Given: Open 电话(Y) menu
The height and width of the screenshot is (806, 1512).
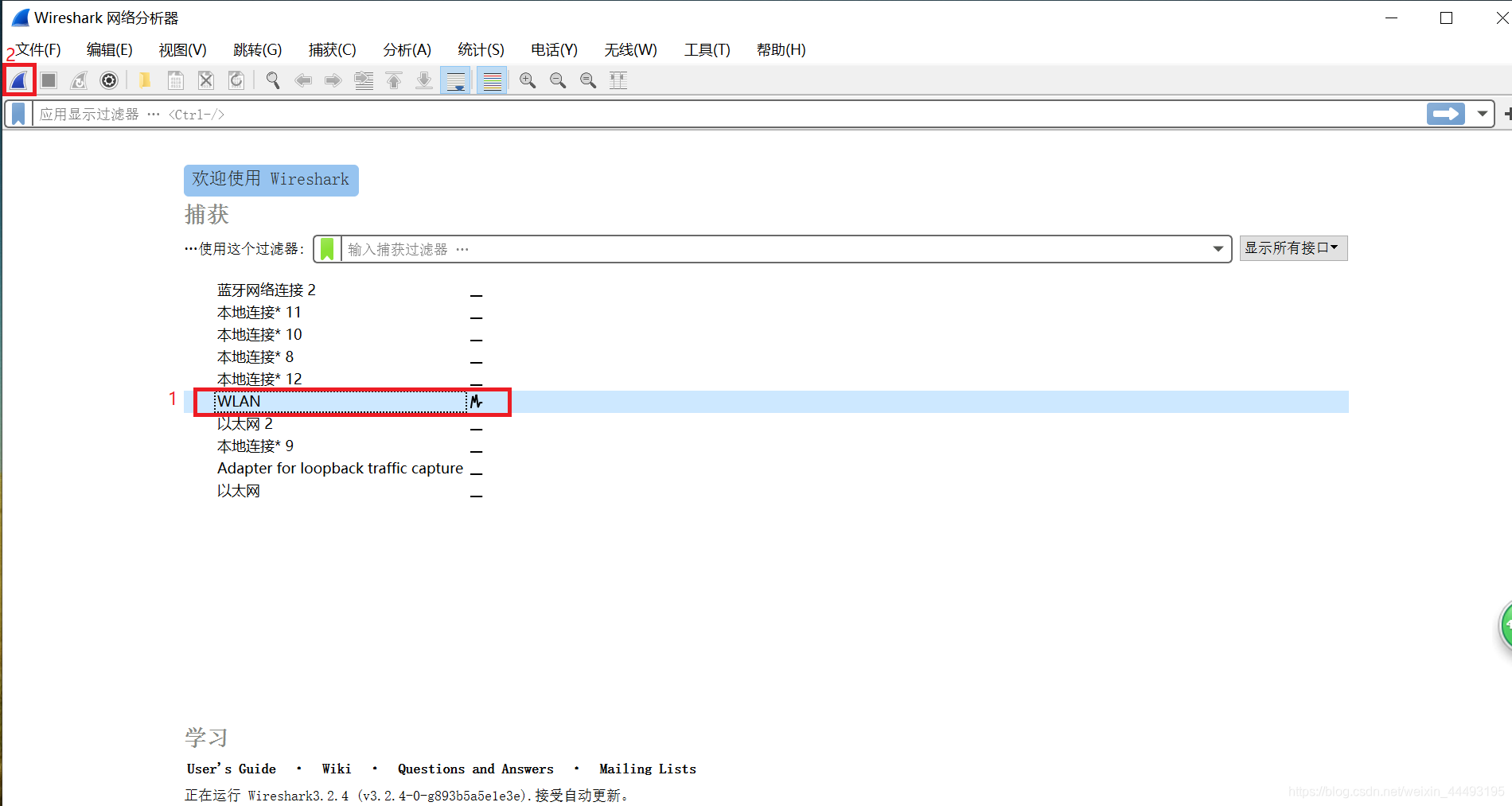Looking at the screenshot, I should tap(554, 50).
